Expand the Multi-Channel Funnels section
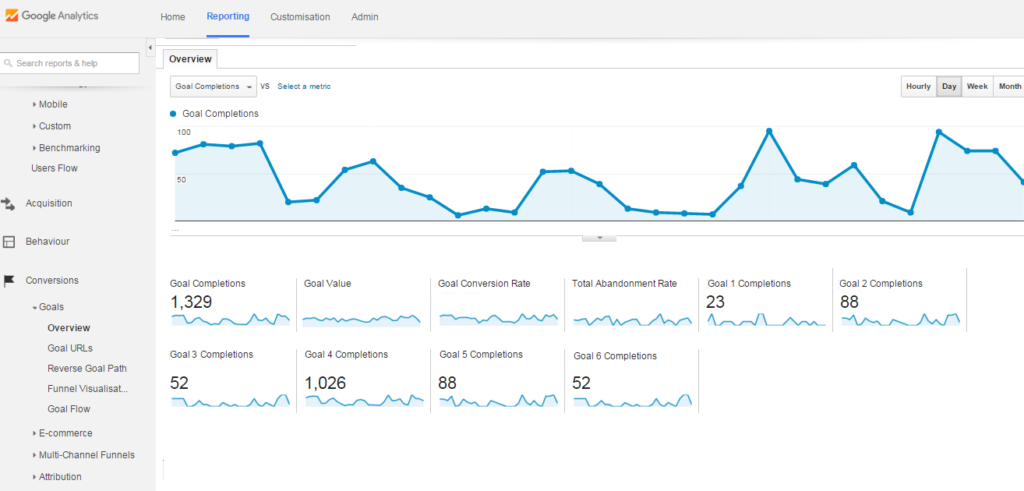The height and width of the screenshot is (491, 1024). point(83,455)
